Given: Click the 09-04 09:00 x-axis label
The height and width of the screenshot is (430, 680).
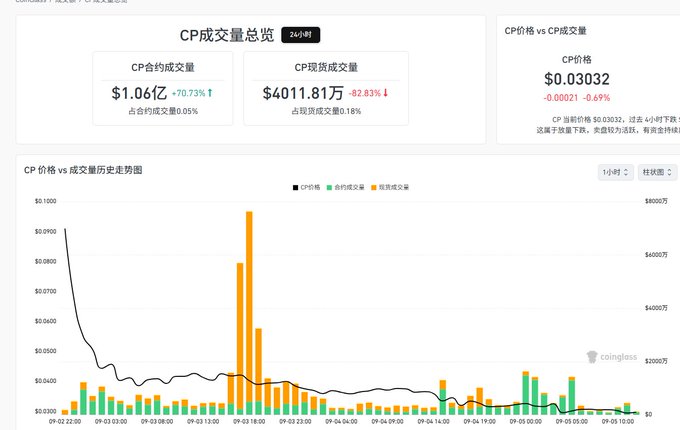Looking at the screenshot, I should click(387, 421).
